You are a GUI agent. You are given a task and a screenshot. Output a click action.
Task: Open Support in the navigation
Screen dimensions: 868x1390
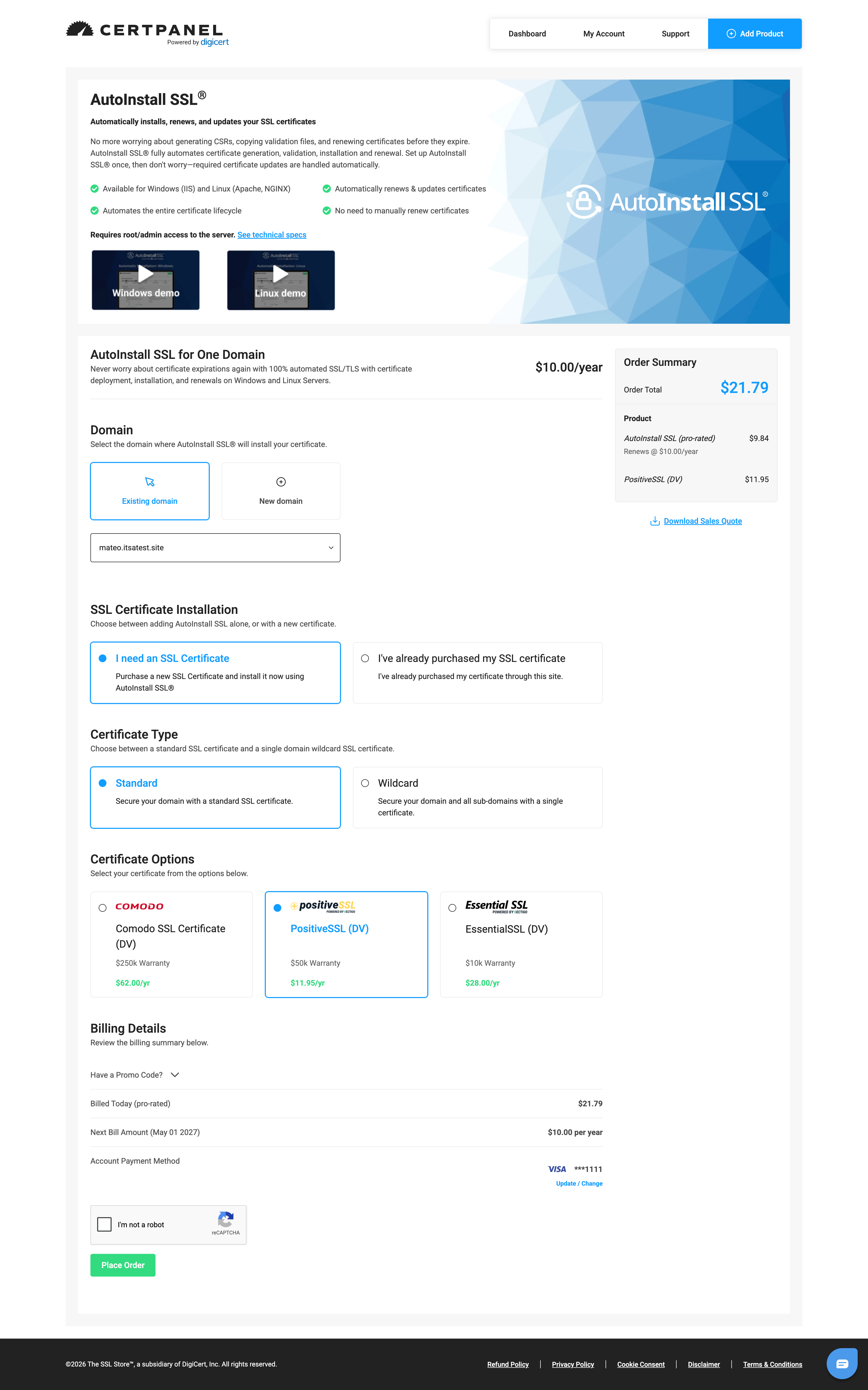click(x=676, y=34)
